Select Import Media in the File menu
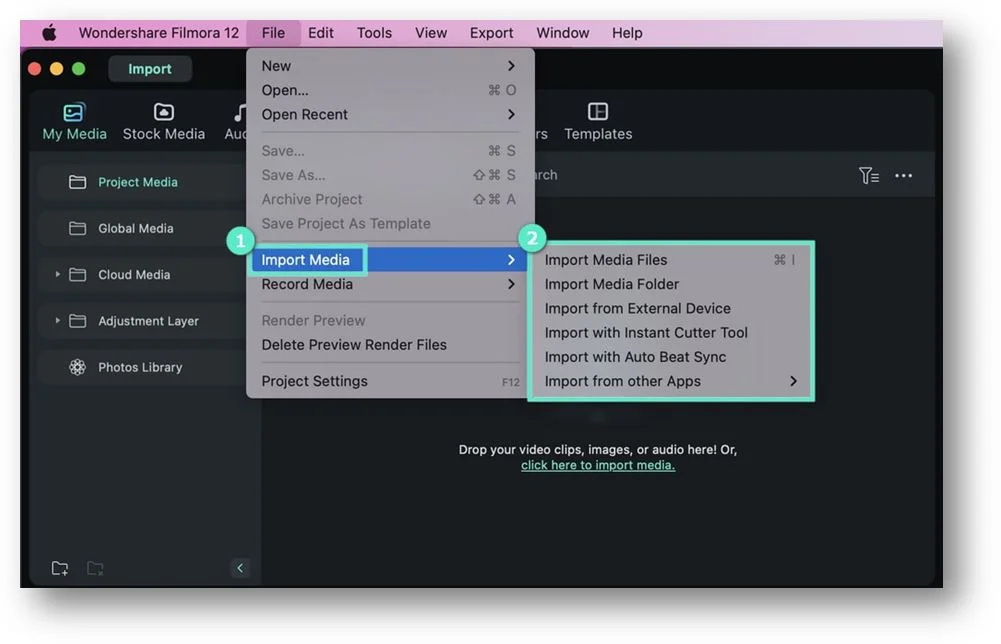1001x644 pixels. [x=388, y=260]
